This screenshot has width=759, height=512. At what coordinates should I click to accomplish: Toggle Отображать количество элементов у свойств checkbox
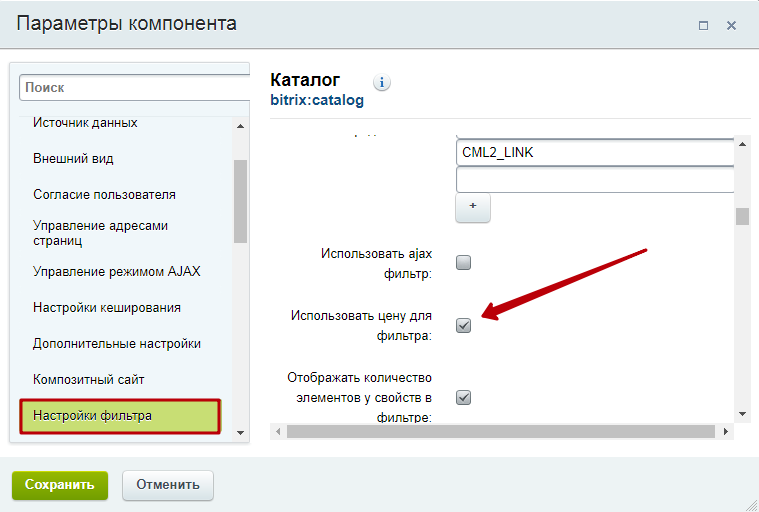[x=463, y=397]
